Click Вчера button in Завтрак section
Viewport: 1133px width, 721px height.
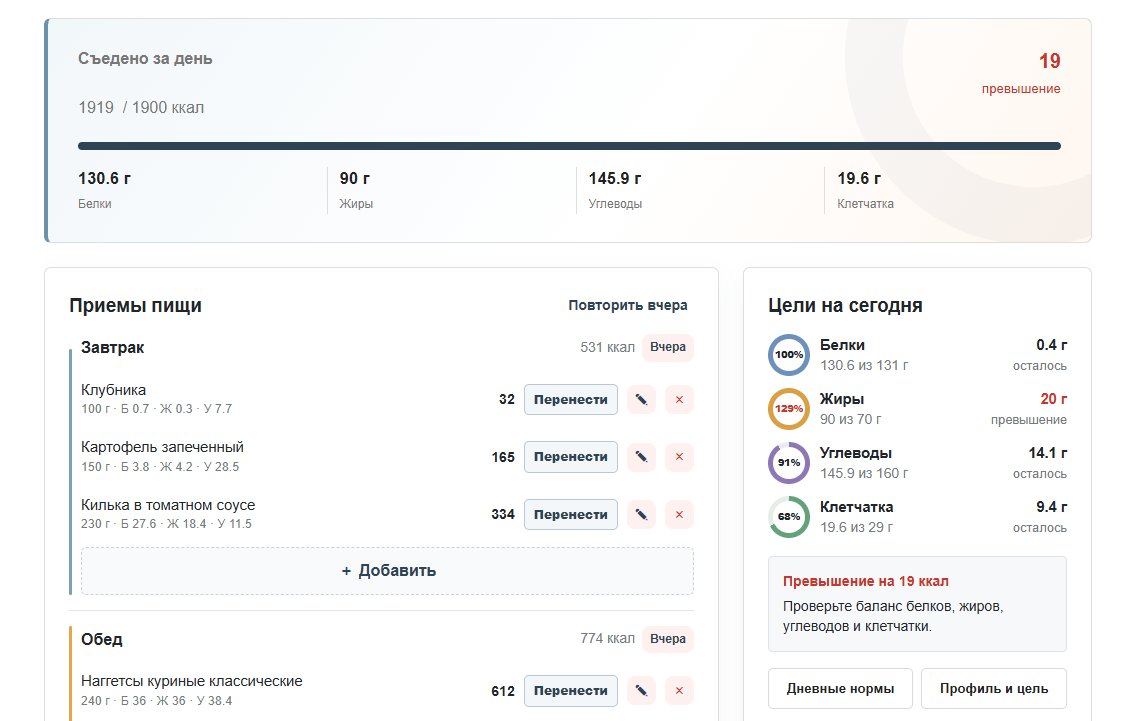pos(668,347)
